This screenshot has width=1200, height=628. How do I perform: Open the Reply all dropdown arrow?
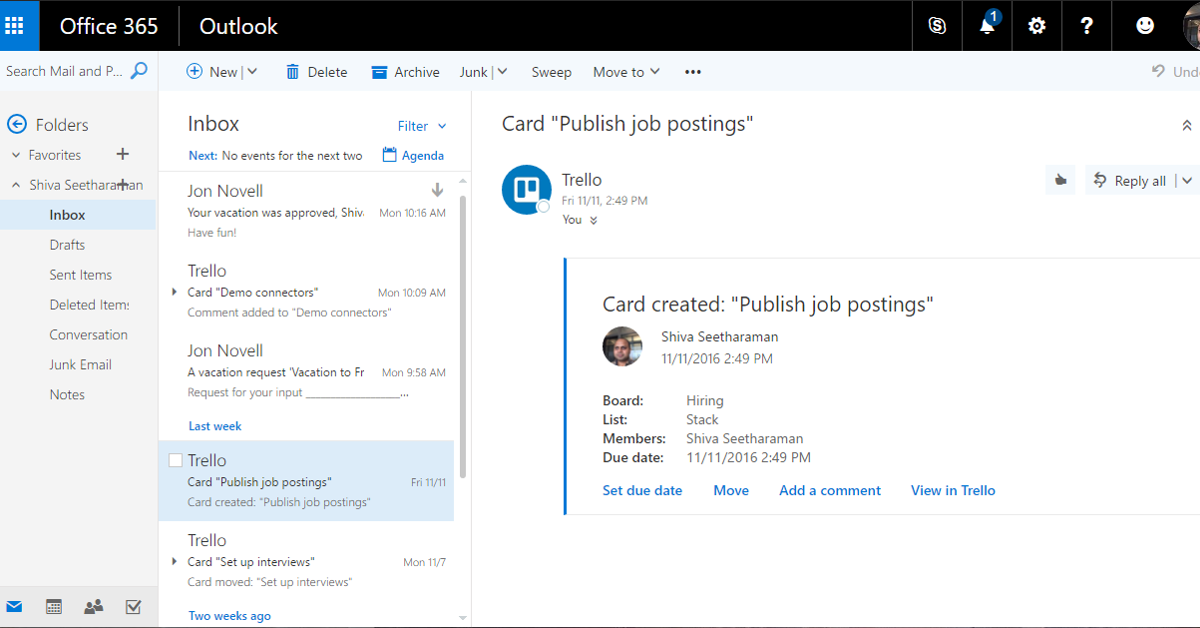point(1187,181)
